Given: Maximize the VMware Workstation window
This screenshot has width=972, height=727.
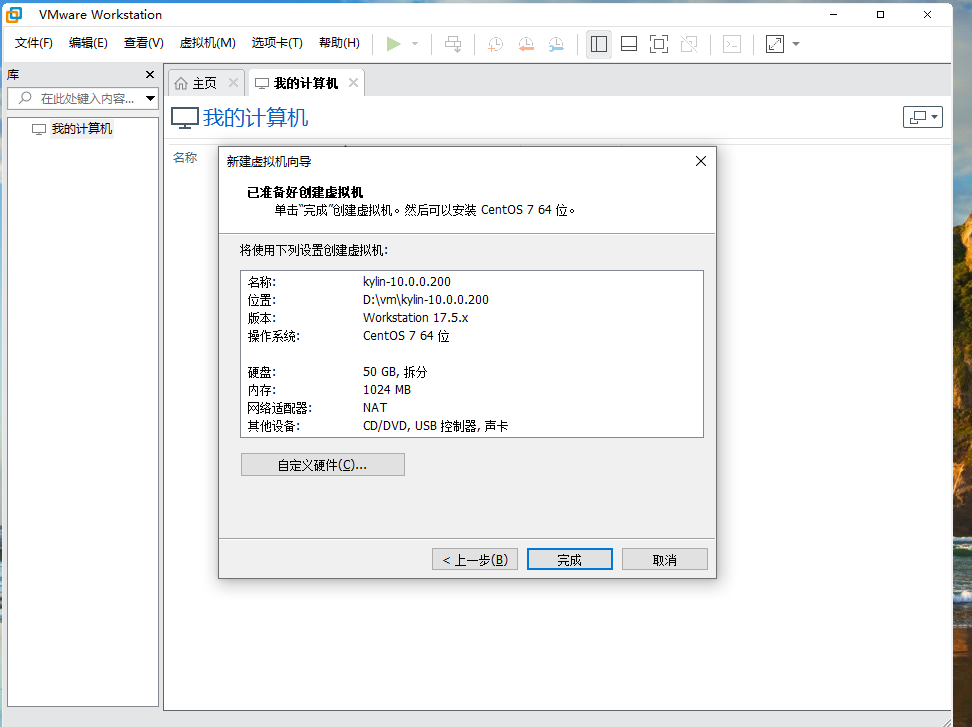Looking at the screenshot, I should (880, 14).
